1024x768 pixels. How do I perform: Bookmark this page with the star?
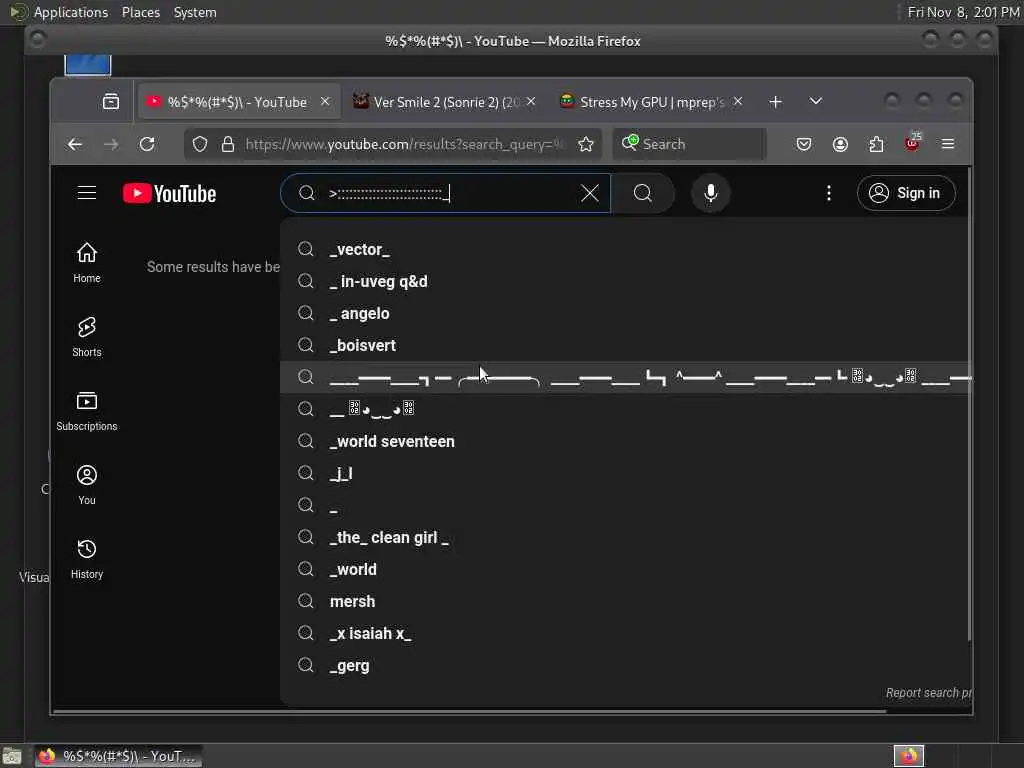click(x=586, y=144)
